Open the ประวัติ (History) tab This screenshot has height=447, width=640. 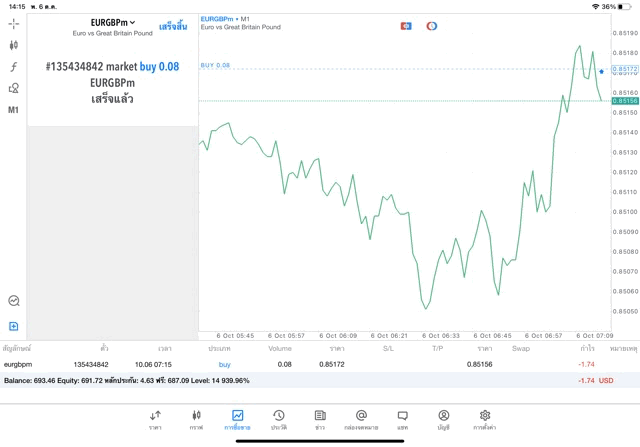(278, 419)
